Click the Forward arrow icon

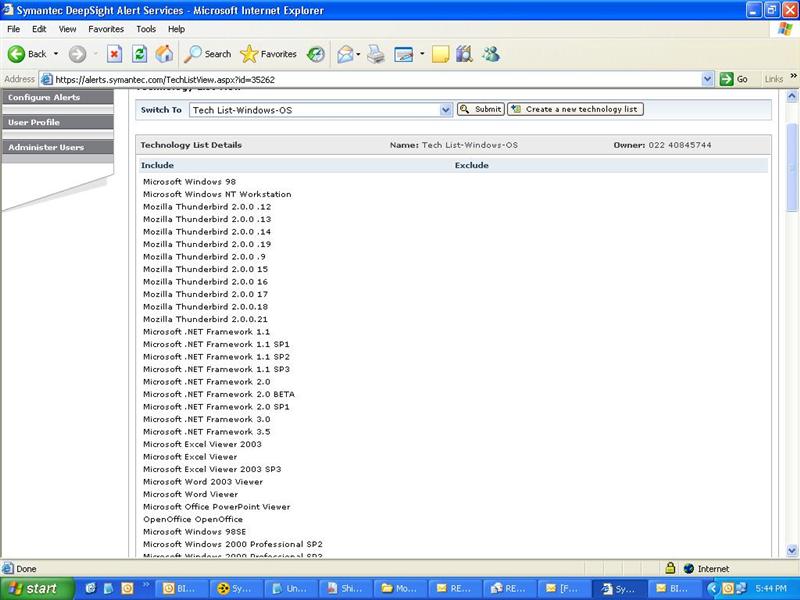point(78,54)
